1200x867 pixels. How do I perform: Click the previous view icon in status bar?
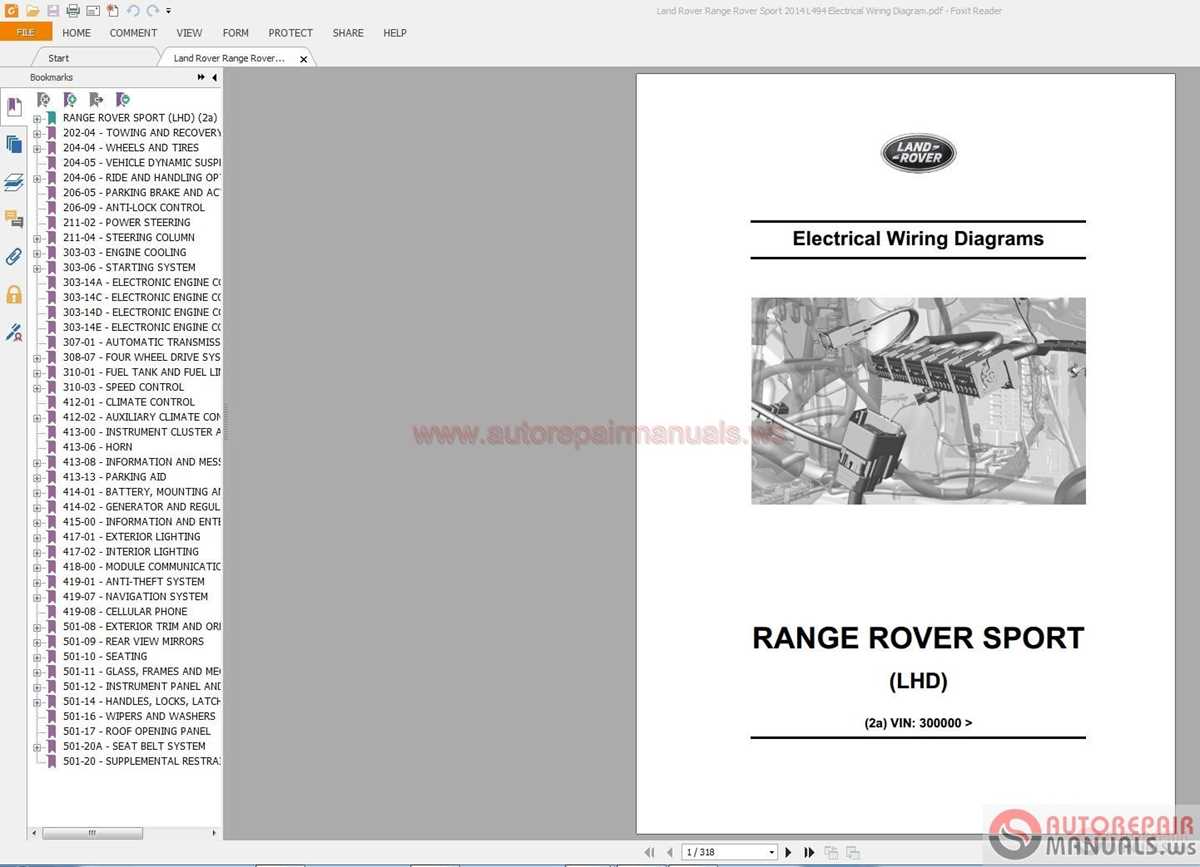pos(832,853)
